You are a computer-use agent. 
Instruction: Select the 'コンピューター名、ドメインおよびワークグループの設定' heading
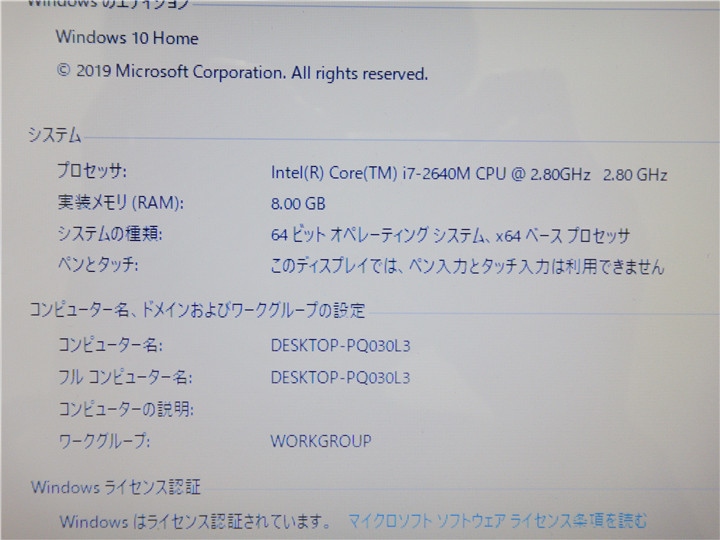[197, 310]
